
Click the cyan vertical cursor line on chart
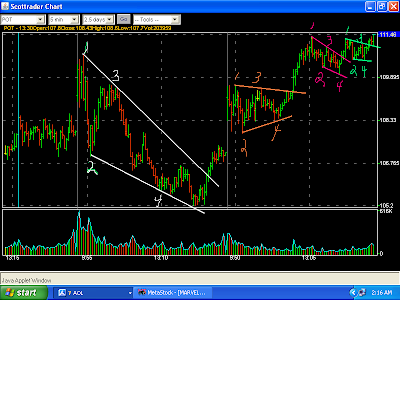(x=18, y=120)
